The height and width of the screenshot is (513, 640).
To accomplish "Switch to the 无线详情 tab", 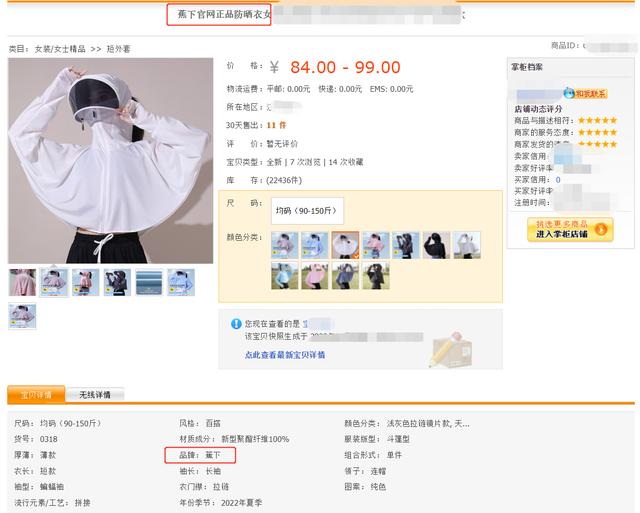I will click(95, 395).
